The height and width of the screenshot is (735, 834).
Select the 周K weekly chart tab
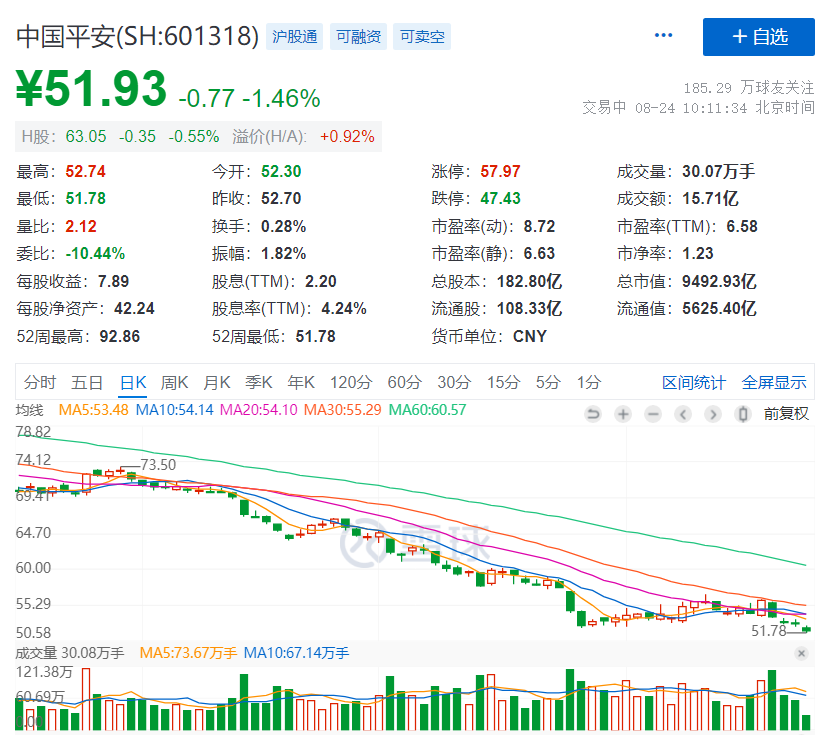tap(175, 382)
